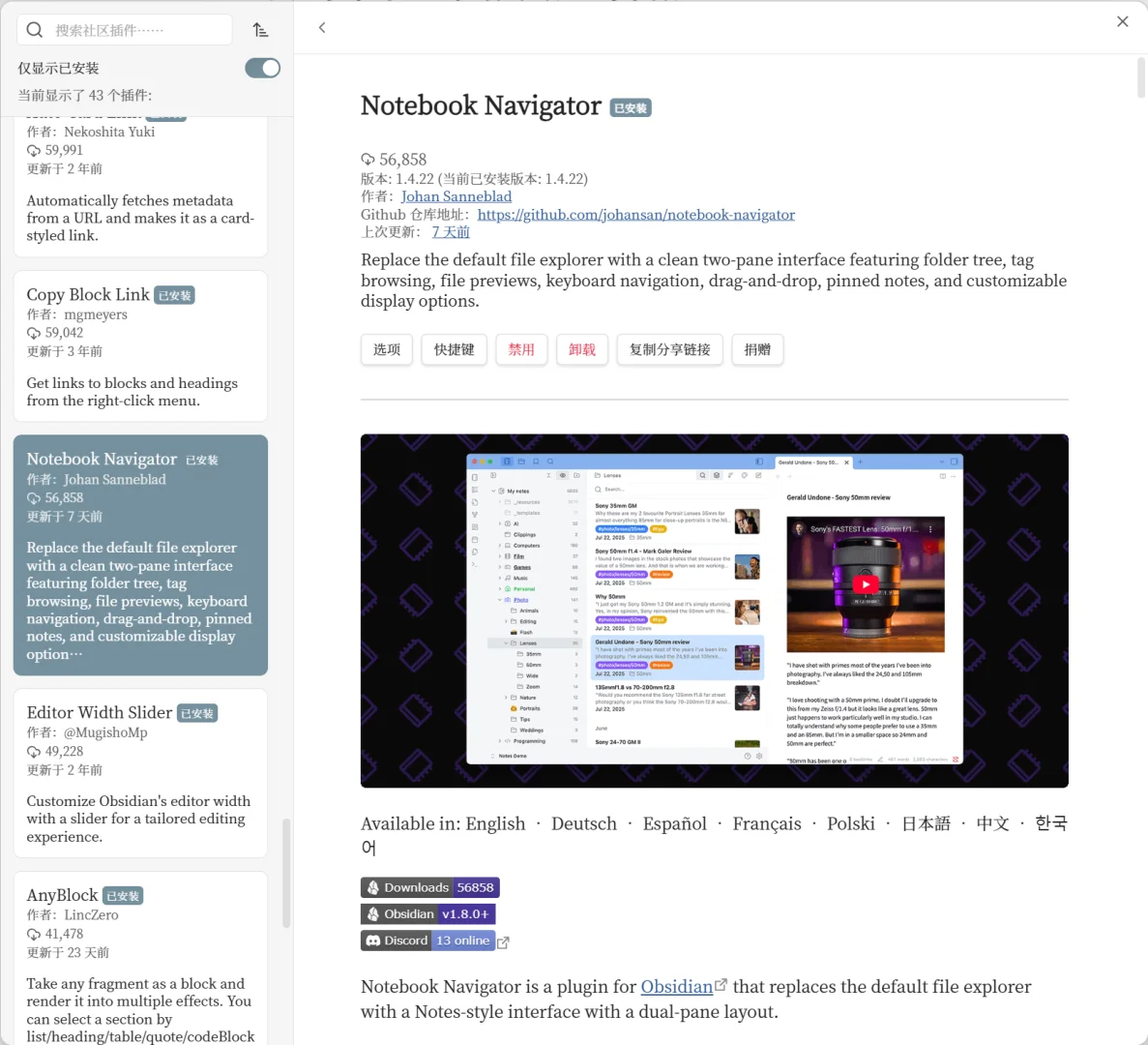Click the Obsidian v1.8.0+ badge
This screenshot has width=1148, height=1045.
(x=428, y=914)
